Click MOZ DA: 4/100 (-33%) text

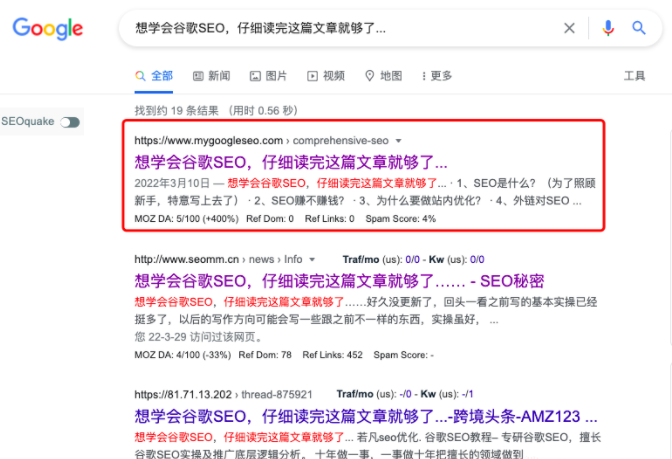coord(183,355)
